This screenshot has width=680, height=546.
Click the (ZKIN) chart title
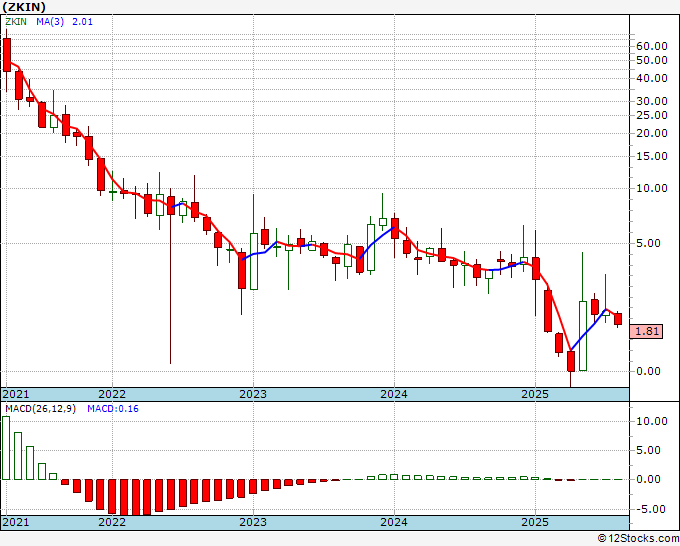point(24,7)
